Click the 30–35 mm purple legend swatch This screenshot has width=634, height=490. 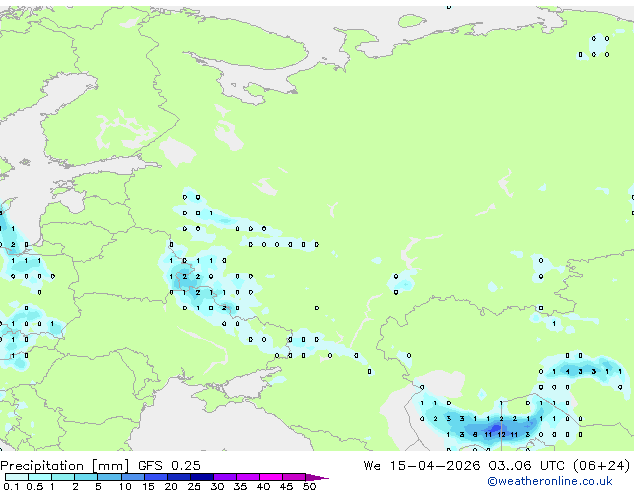tap(225, 477)
